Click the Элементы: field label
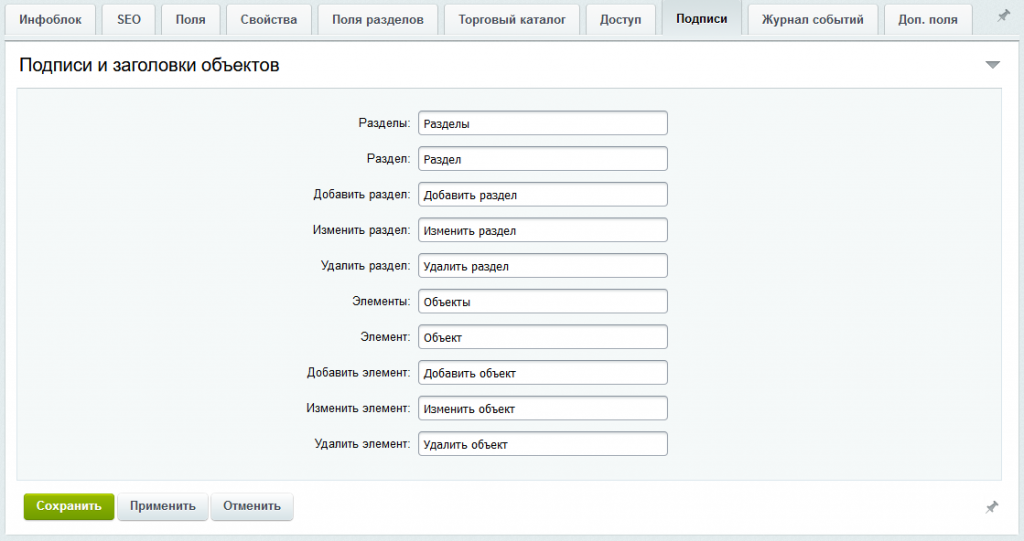1024x541 pixels. point(381,301)
